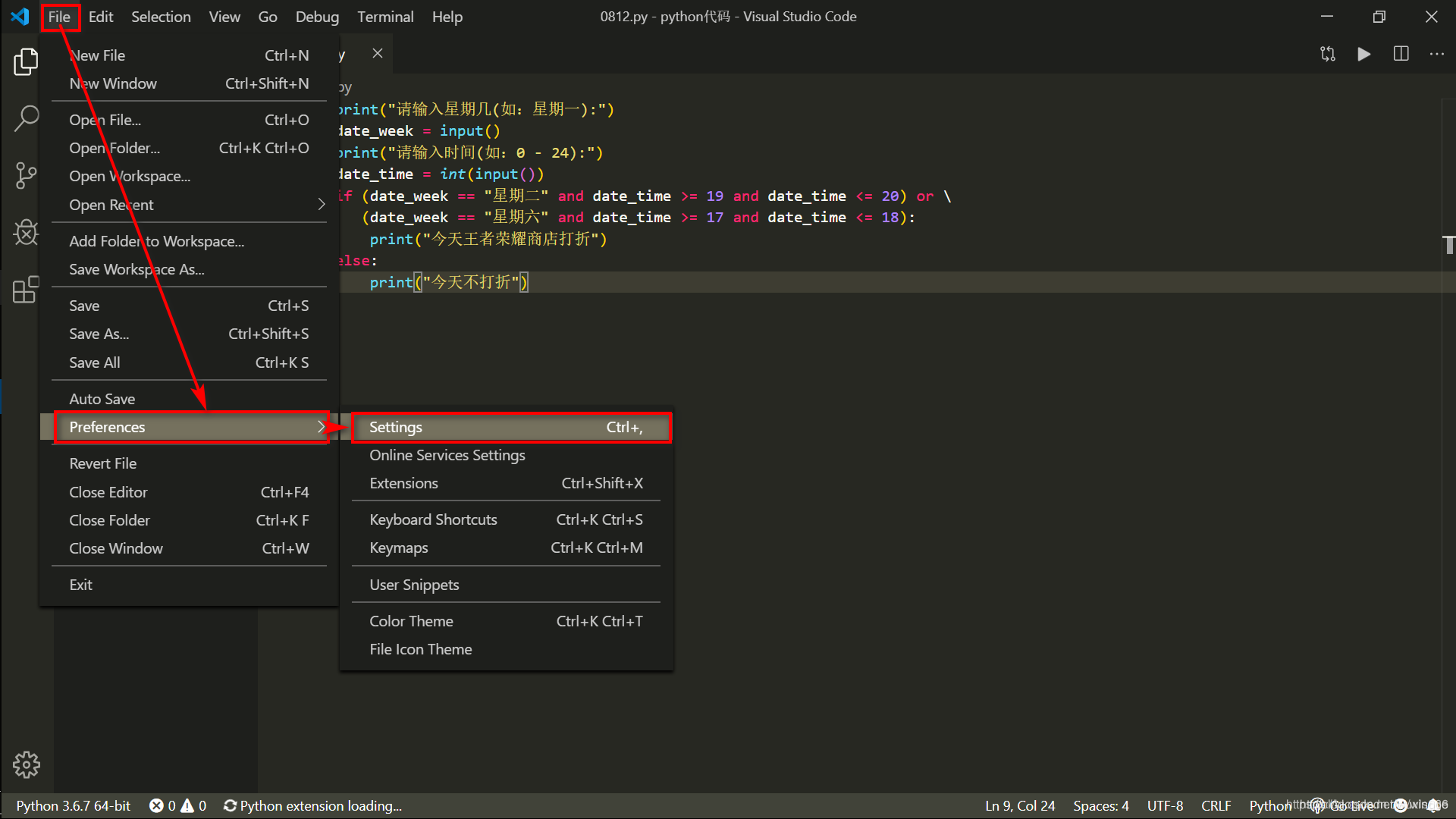Screen dimensions: 1456x819
Task: Open File Icon Theme picker
Action: point(506,649)
